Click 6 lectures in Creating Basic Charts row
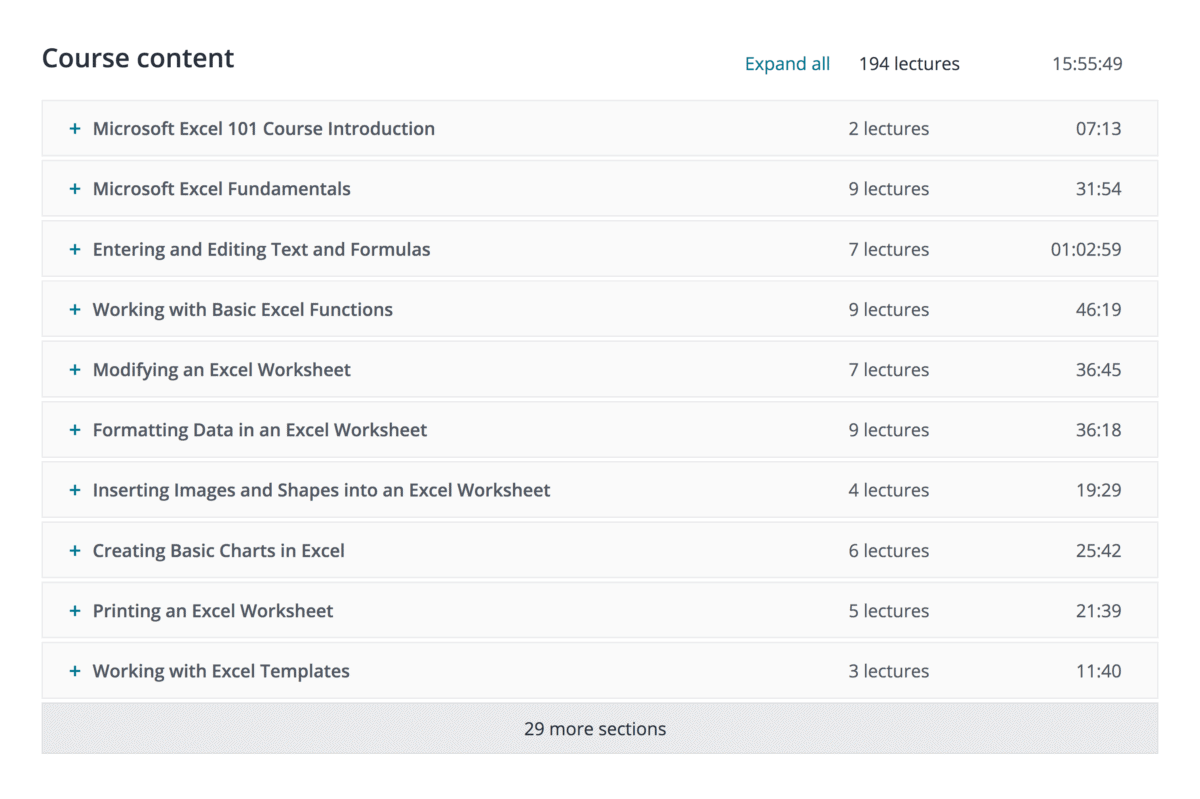The height and width of the screenshot is (799, 1200). click(889, 551)
